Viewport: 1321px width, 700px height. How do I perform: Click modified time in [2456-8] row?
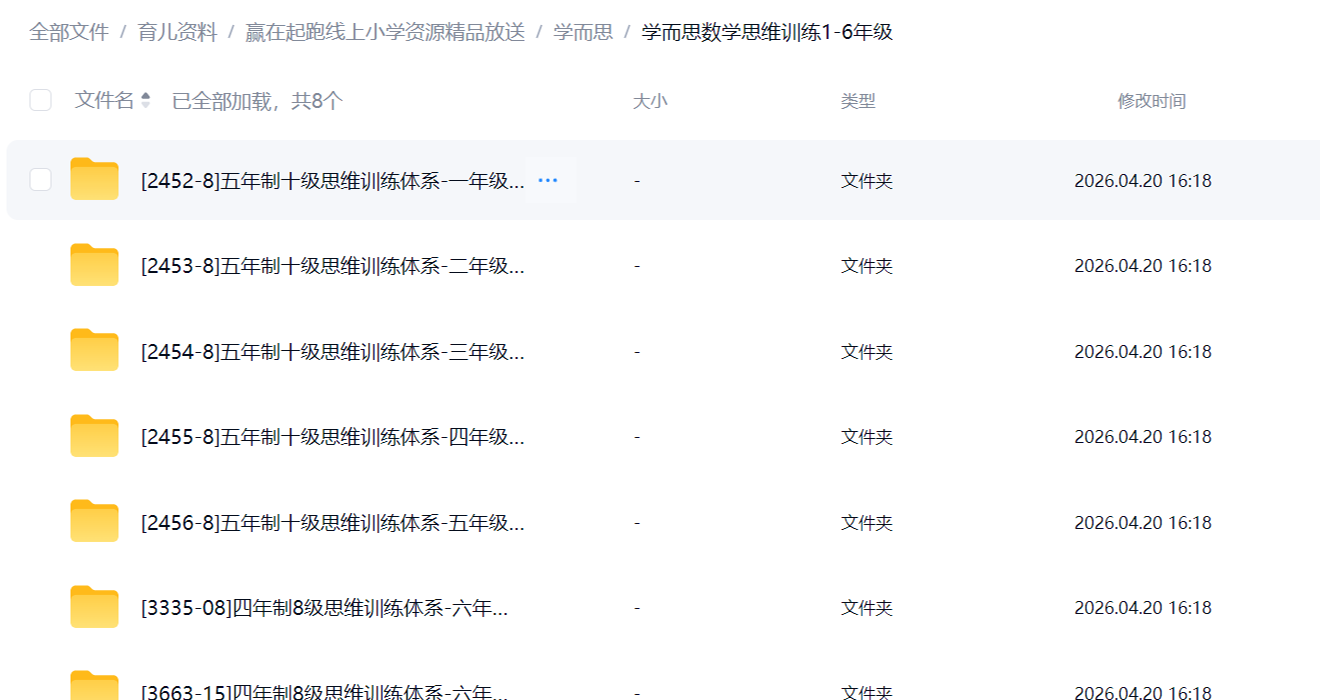tap(1143, 523)
